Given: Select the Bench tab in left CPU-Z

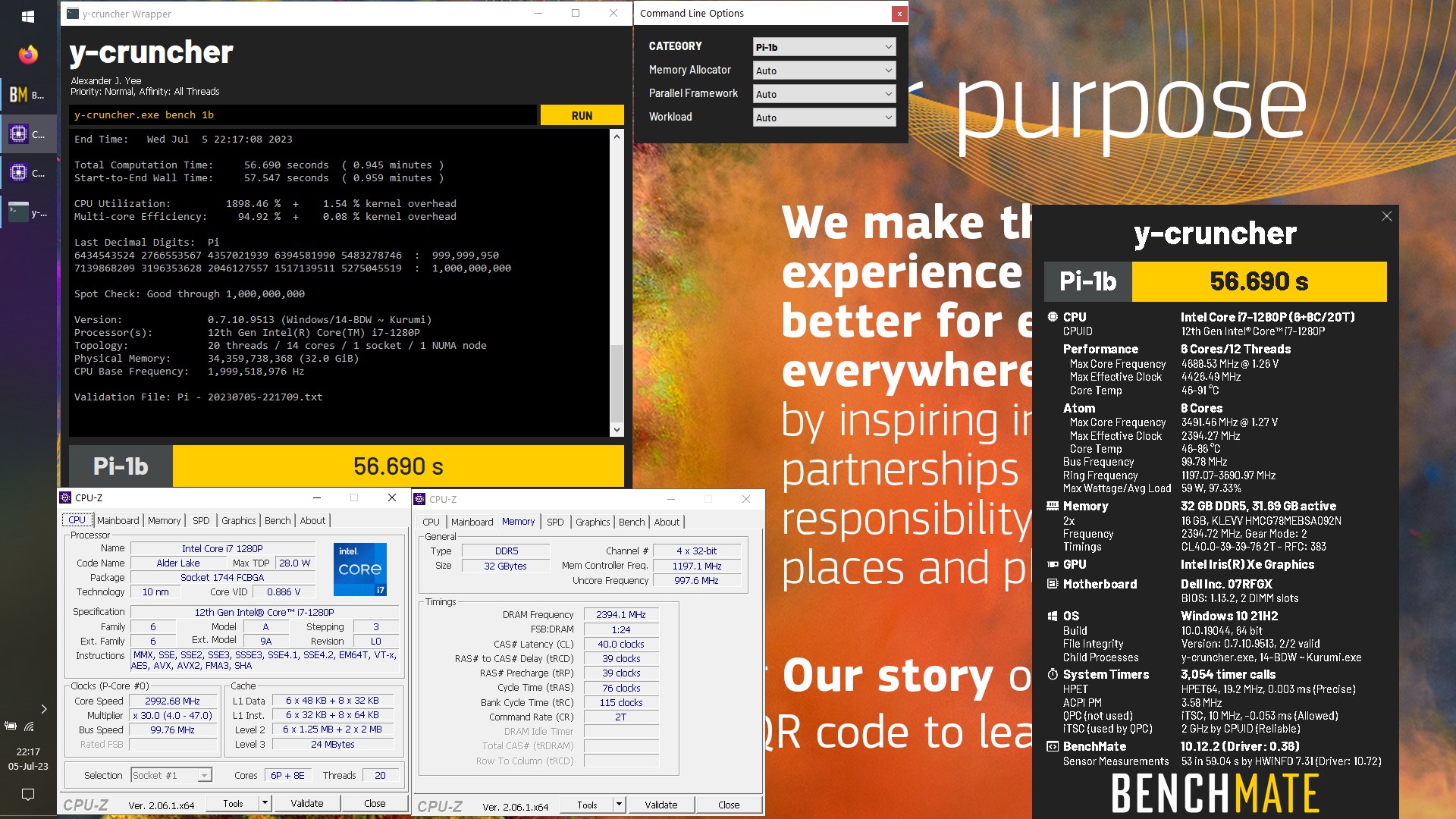Looking at the screenshot, I should click(278, 520).
